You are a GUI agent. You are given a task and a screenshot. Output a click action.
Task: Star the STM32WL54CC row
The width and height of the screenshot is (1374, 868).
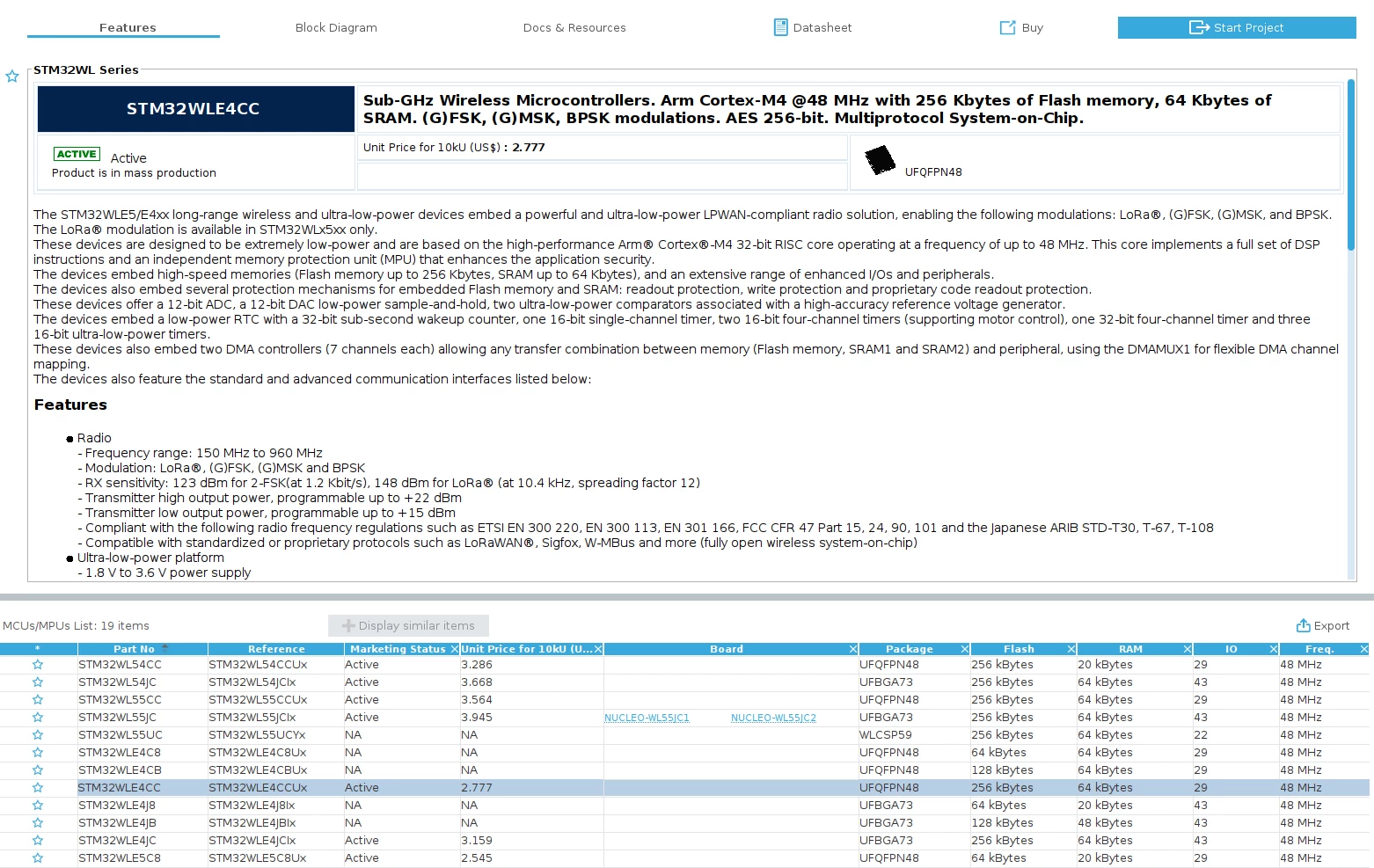(38, 665)
